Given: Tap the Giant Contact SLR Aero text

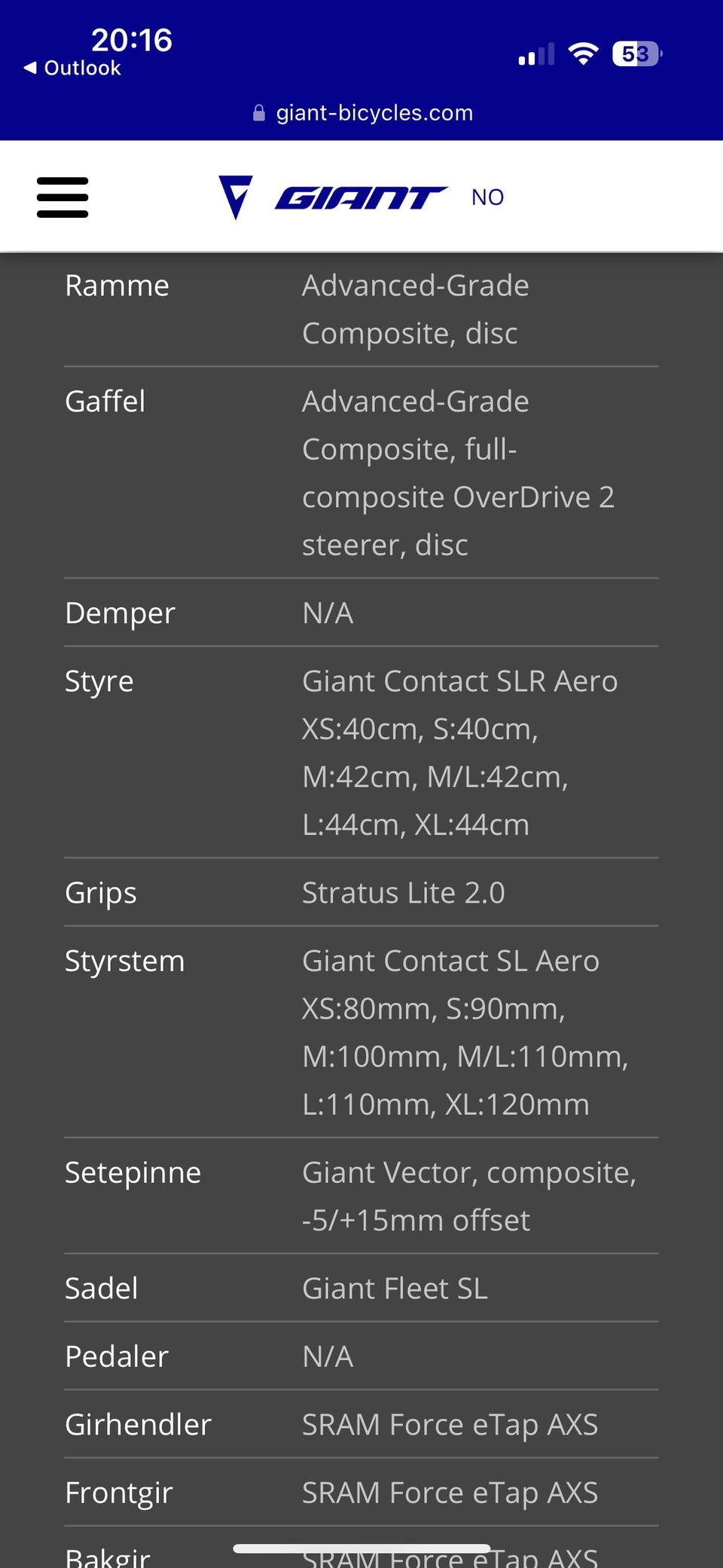Looking at the screenshot, I should coord(459,681).
